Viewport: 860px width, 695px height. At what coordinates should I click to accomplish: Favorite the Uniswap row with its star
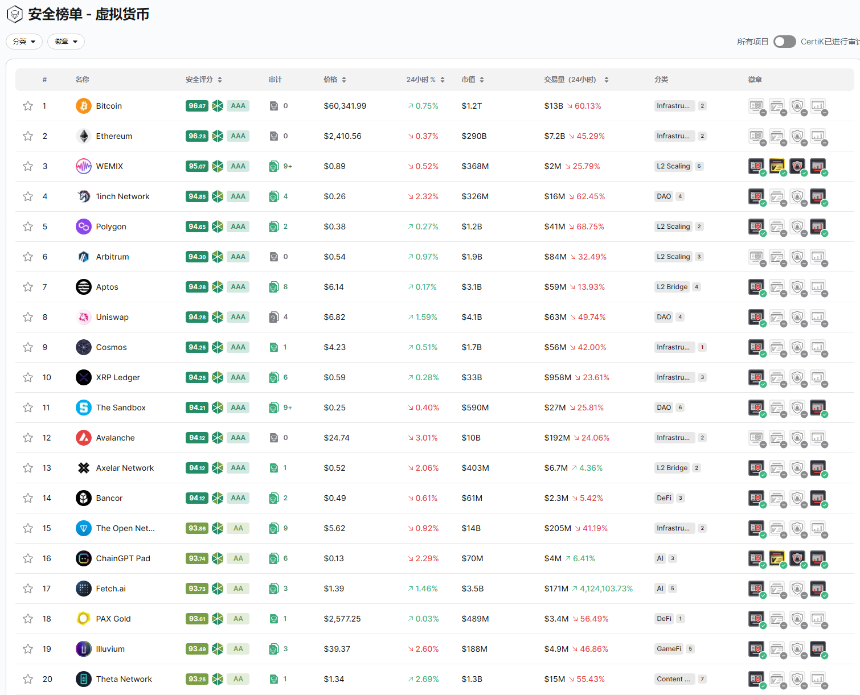28,317
